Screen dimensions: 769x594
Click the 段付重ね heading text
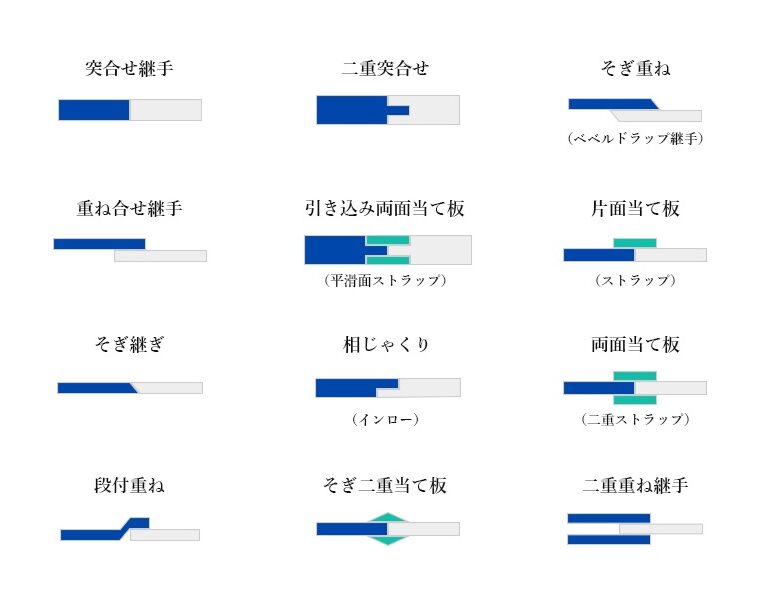coord(129,486)
